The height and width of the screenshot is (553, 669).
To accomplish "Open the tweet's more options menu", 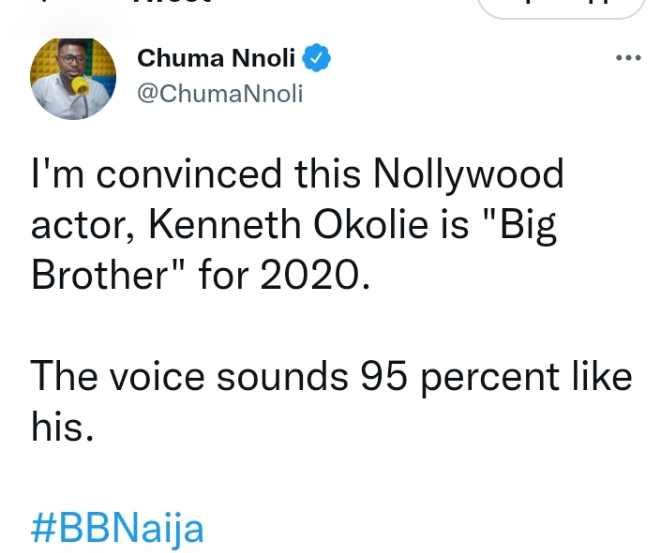I will [627, 58].
